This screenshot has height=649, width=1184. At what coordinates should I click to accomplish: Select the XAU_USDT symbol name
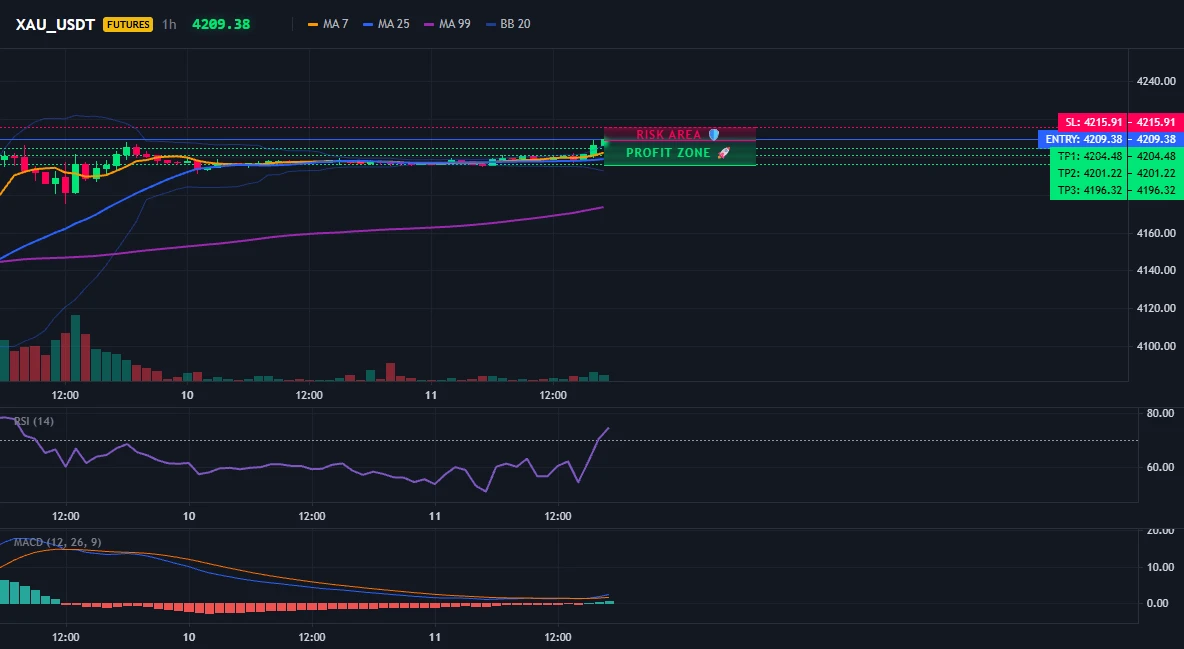click(x=55, y=24)
